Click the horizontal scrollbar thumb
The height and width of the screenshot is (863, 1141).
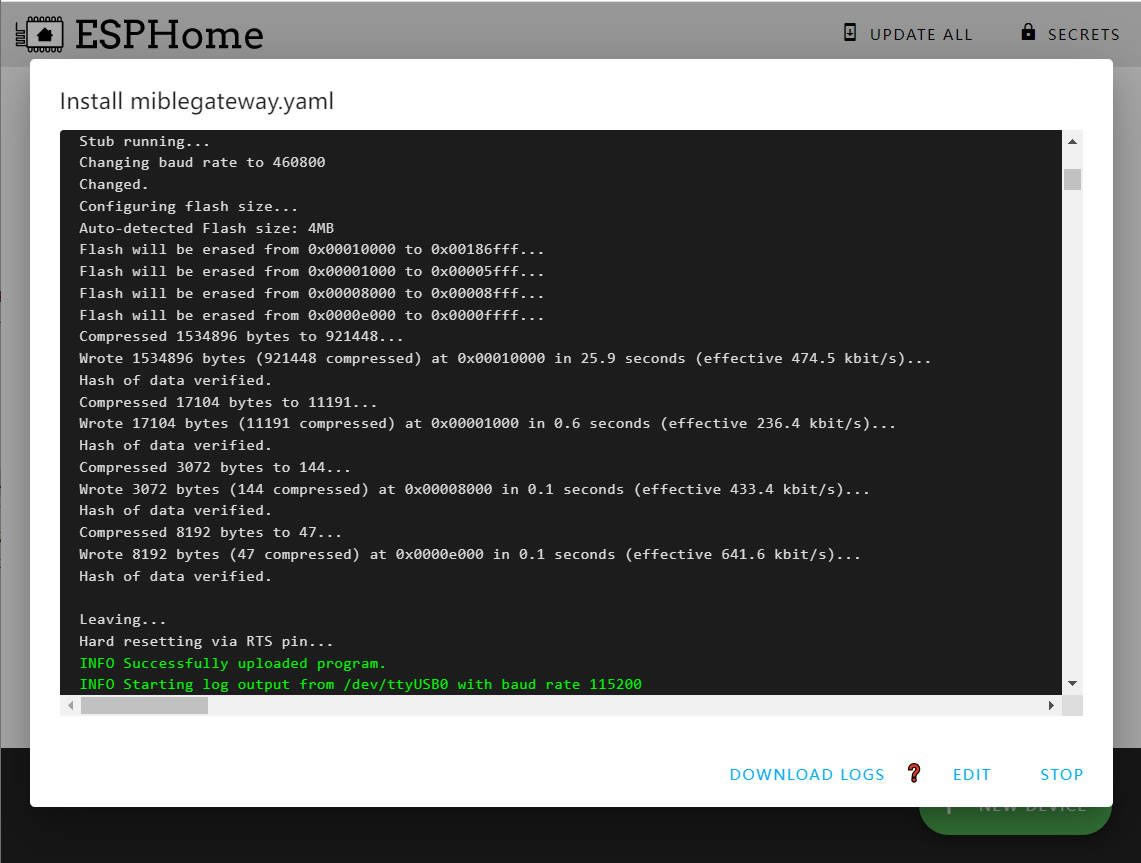(144, 705)
